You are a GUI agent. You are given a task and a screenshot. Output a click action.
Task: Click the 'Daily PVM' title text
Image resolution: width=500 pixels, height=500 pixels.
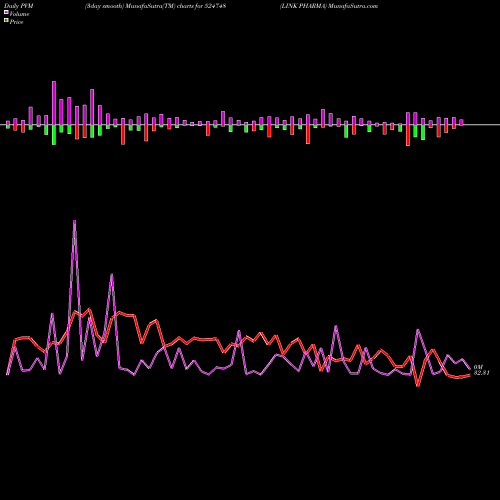19,6
